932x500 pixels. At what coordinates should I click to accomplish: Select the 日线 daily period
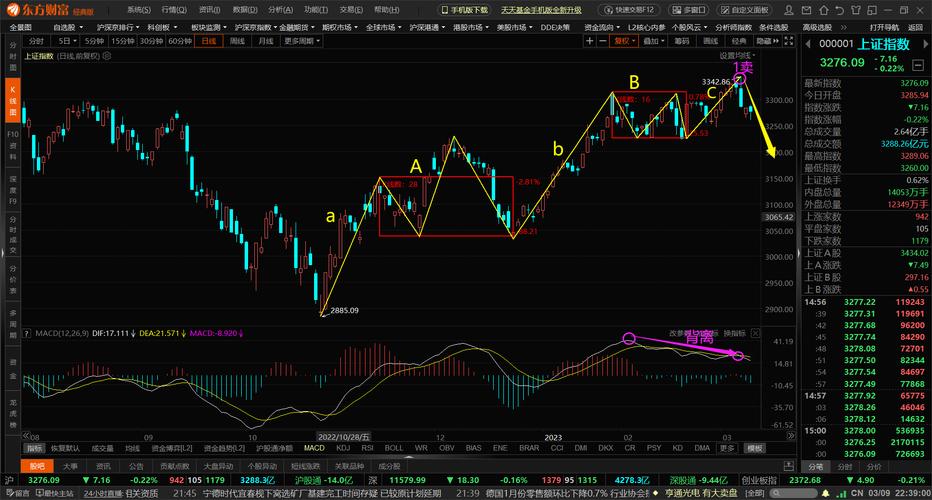(208, 42)
